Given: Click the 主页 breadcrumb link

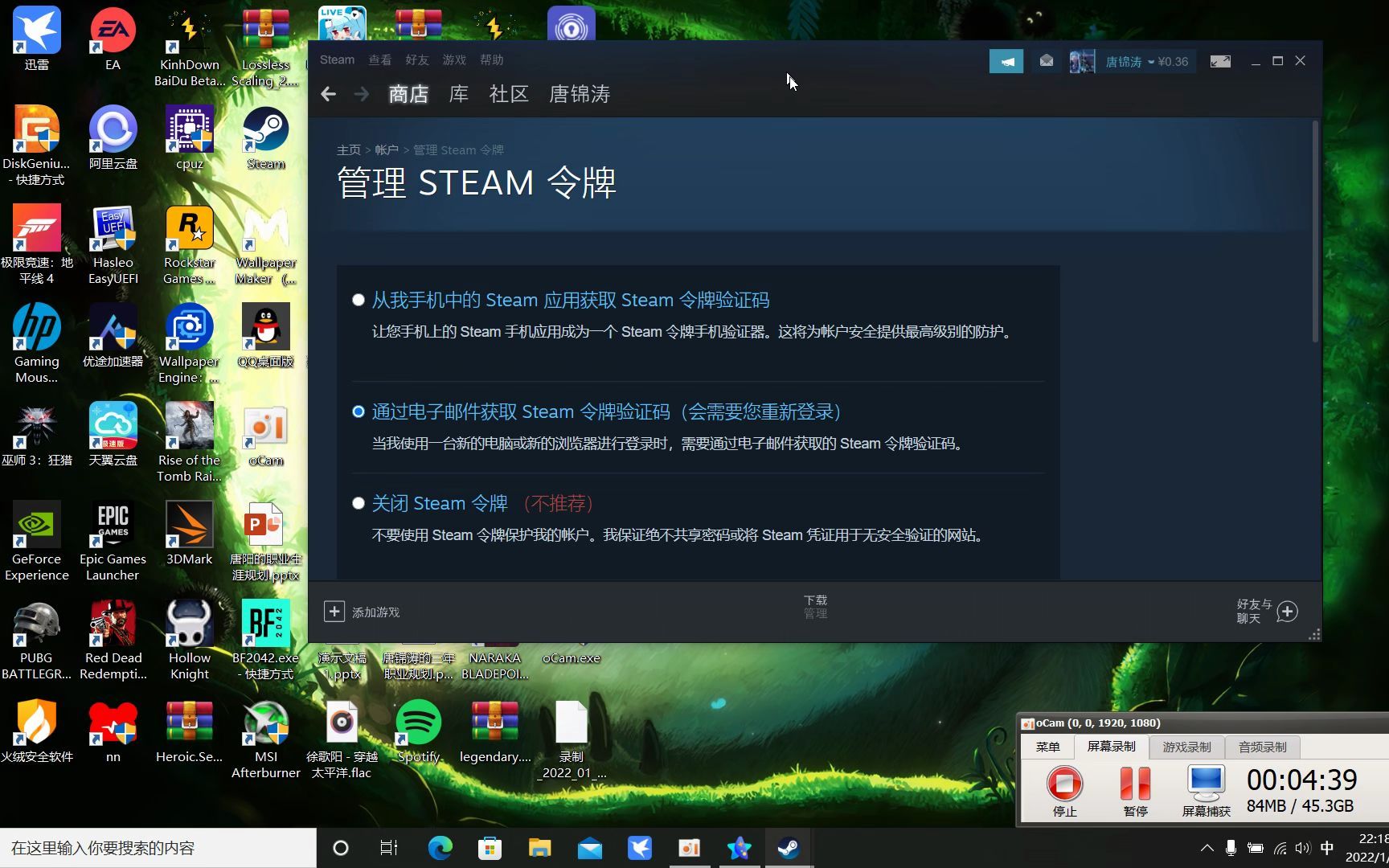Looking at the screenshot, I should [x=349, y=149].
